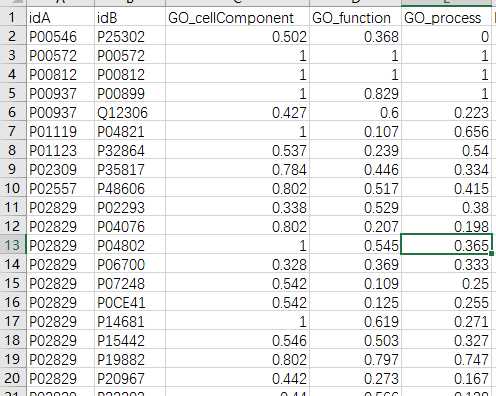496x396 pixels.
Task: Select cell with value 0.338
Action: [237, 207]
